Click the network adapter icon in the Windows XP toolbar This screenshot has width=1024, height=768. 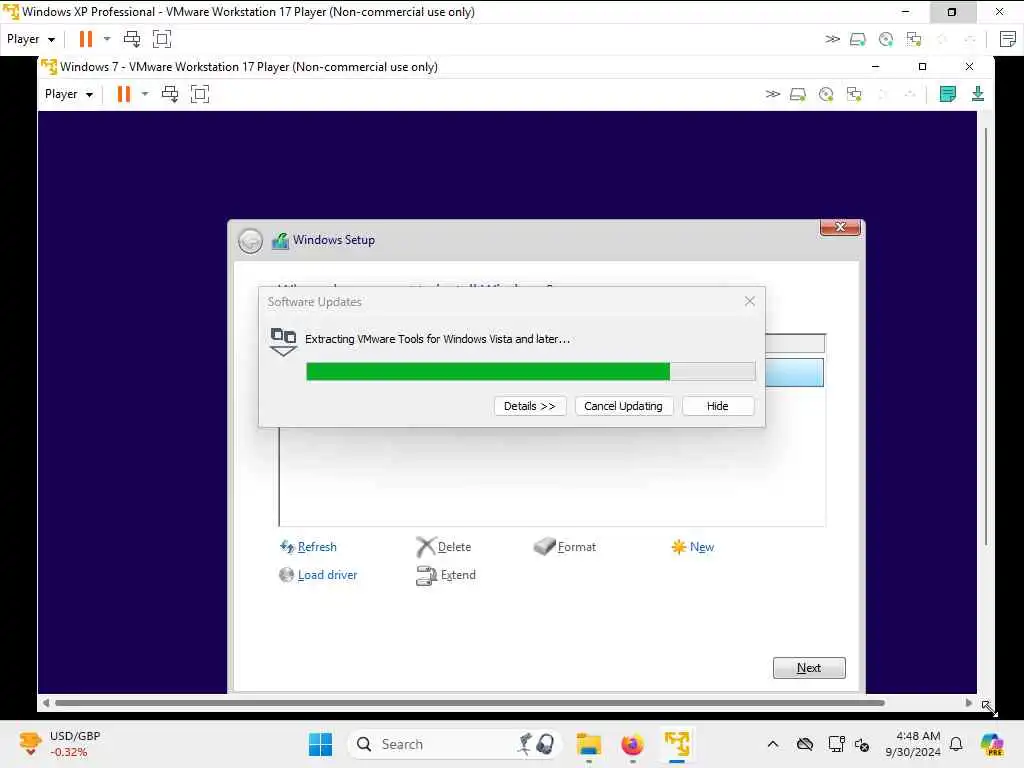(914, 39)
